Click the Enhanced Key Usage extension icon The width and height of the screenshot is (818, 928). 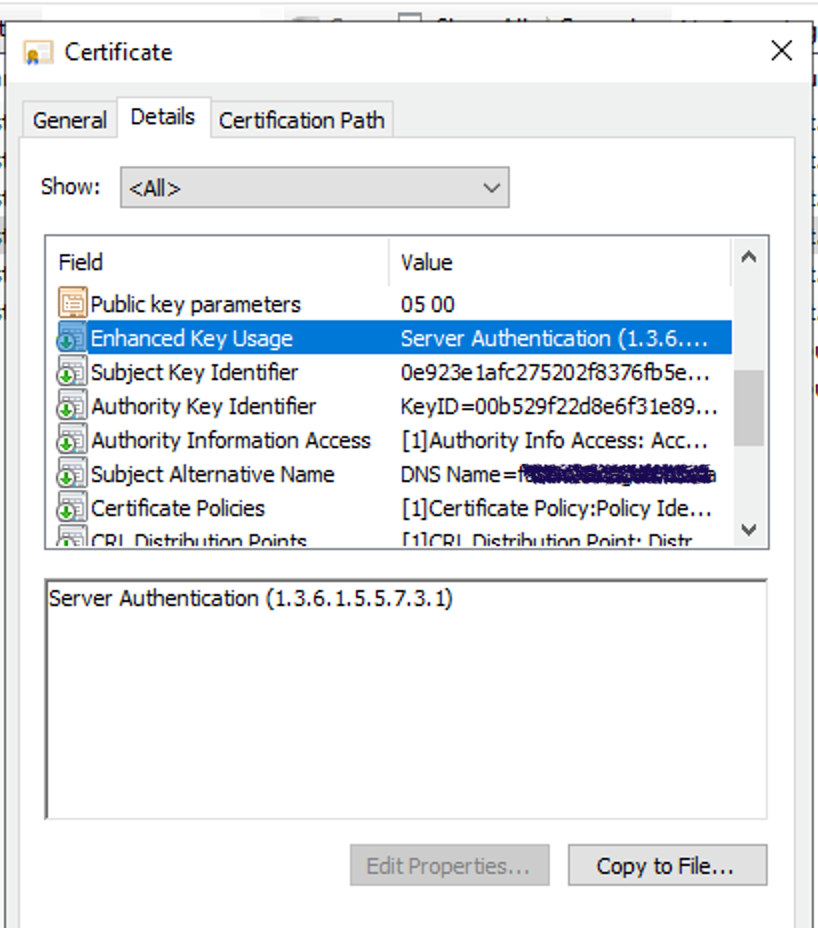[x=72, y=338]
